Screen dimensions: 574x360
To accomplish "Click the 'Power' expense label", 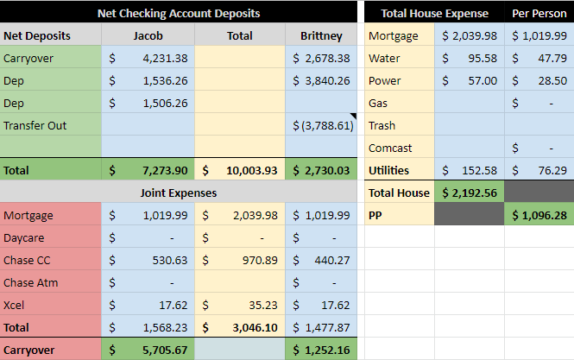I will (x=399, y=79).
